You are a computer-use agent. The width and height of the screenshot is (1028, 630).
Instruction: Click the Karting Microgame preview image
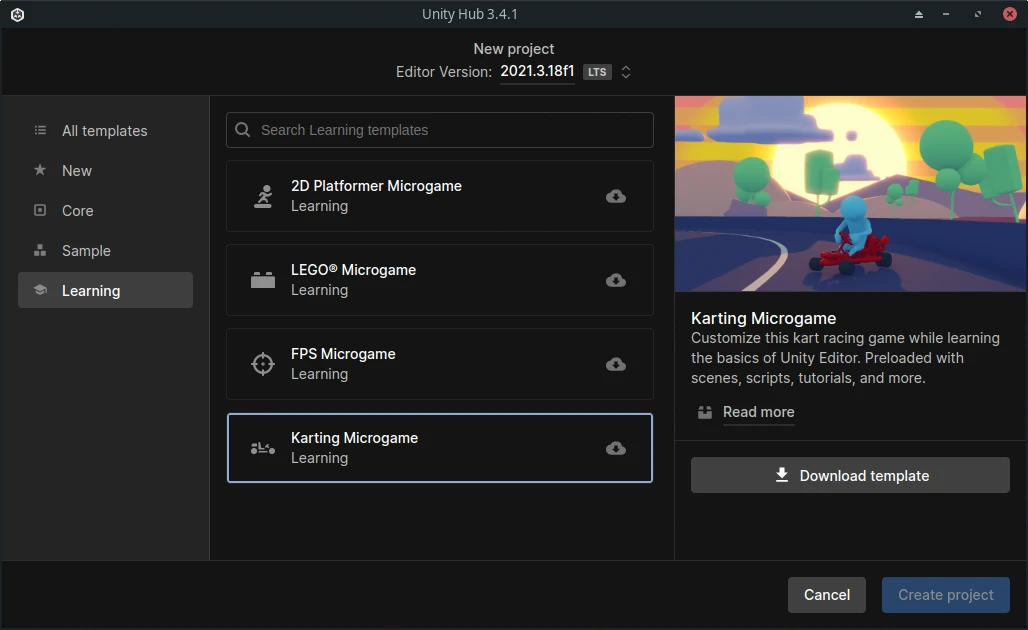click(x=850, y=194)
